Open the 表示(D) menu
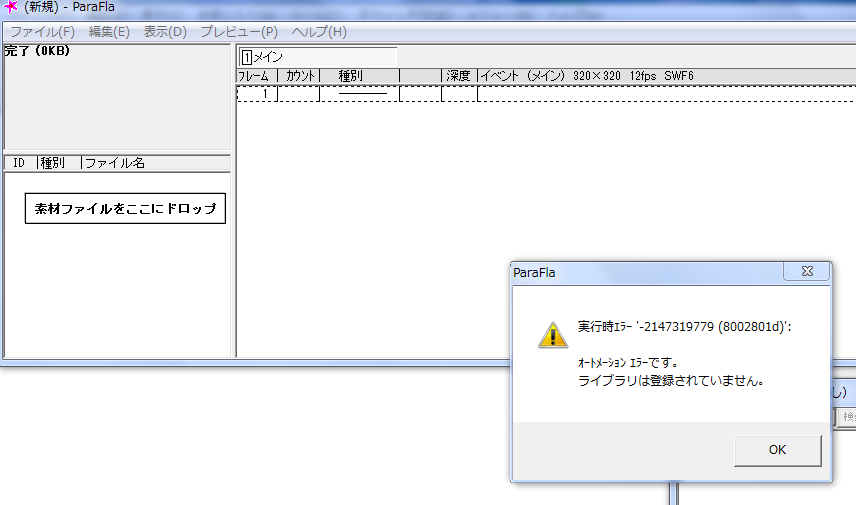The height and width of the screenshot is (505, 856). 165,32
